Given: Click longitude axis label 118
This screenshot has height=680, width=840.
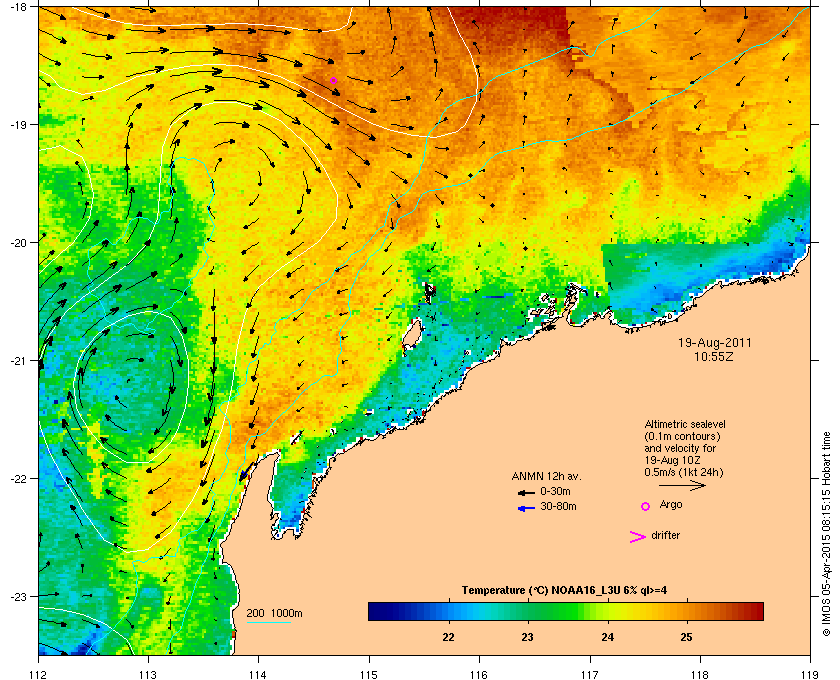Looking at the screenshot, I should 700,675.
